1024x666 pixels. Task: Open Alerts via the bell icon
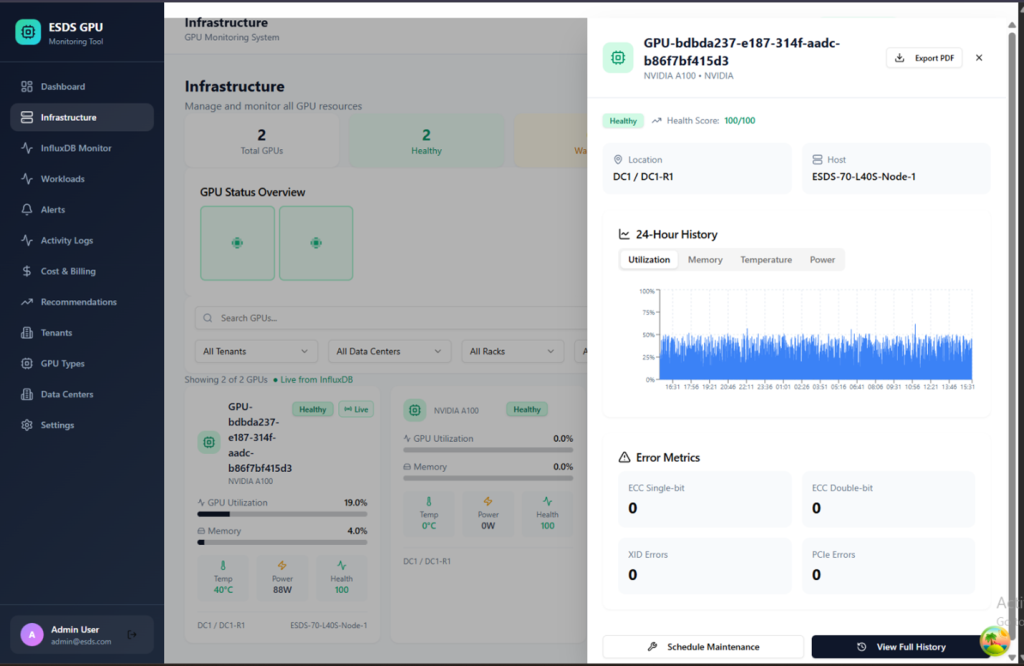tap(27, 210)
